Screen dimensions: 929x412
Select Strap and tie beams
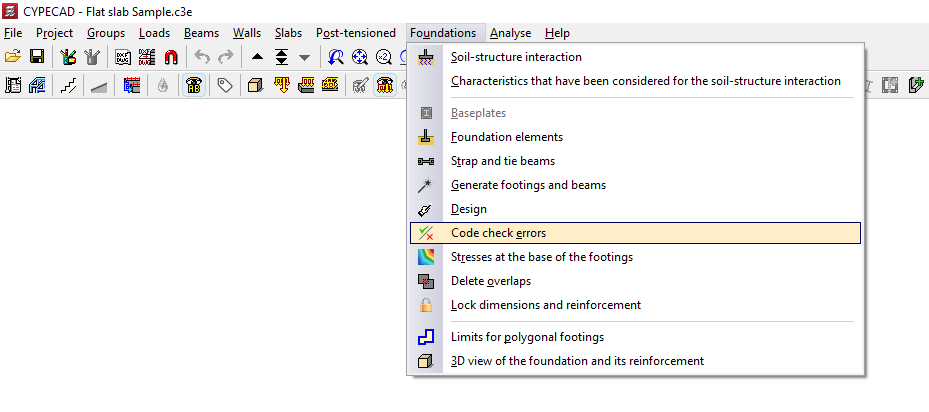[x=635, y=161]
